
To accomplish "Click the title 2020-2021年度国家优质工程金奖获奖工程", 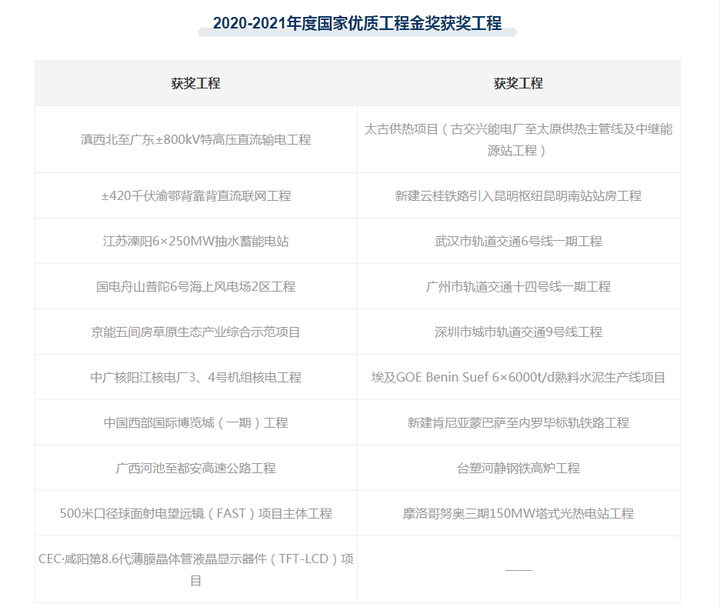I will coord(357,23).
